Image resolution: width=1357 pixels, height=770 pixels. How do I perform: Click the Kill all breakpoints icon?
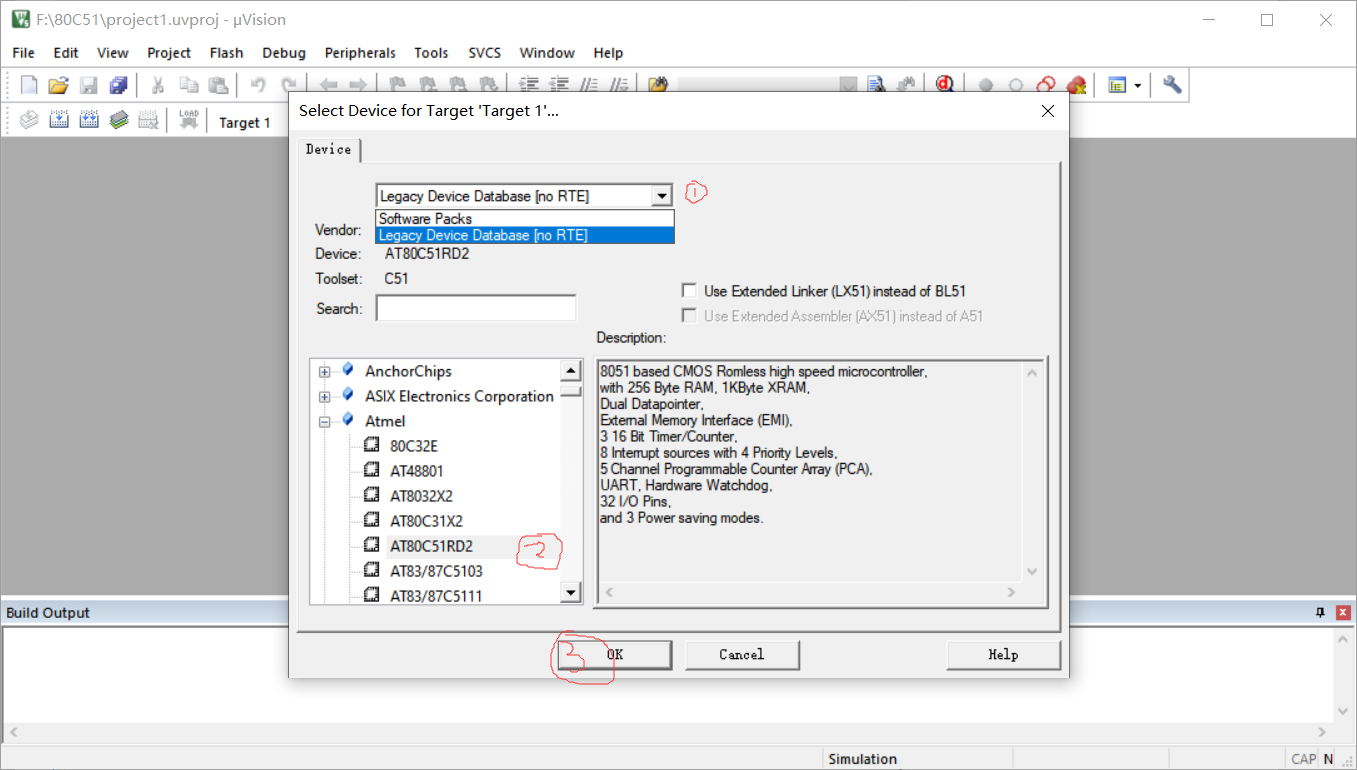[1076, 85]
